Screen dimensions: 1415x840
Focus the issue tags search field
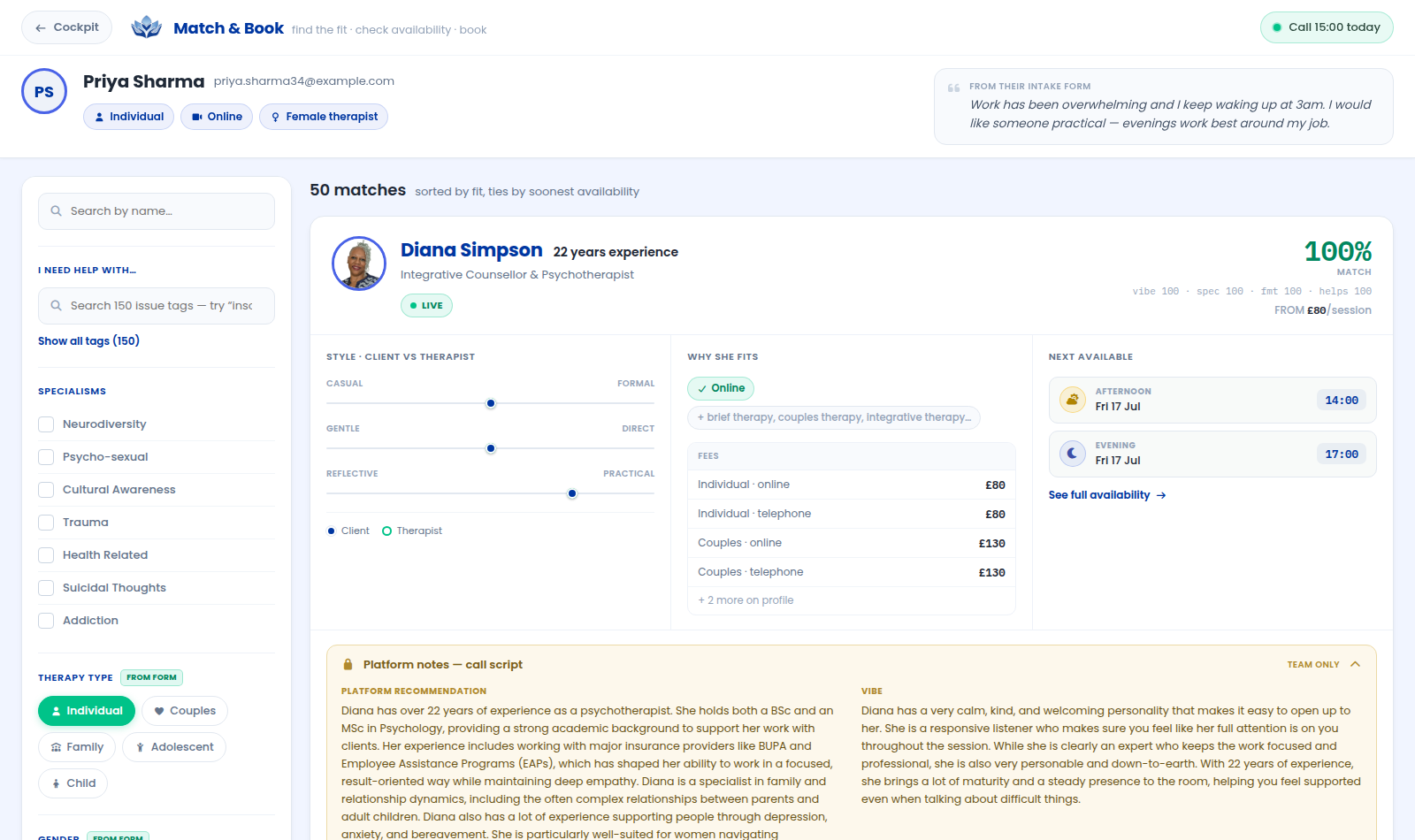pyautogui.click(x=157, y=306)
